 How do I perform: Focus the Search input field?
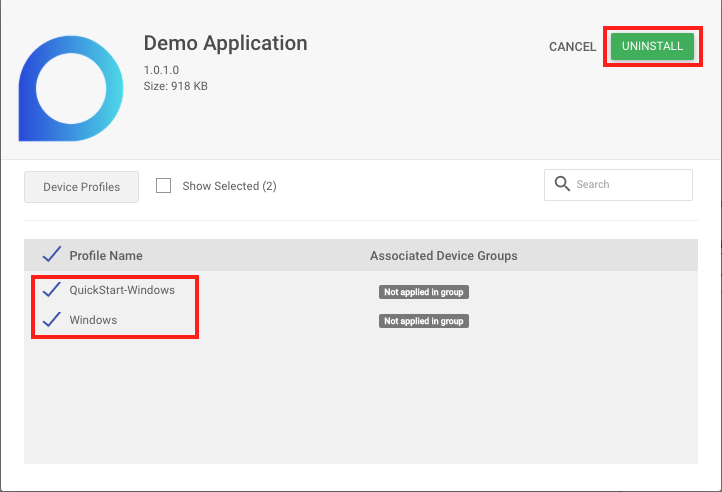click(x=618, y=185)
